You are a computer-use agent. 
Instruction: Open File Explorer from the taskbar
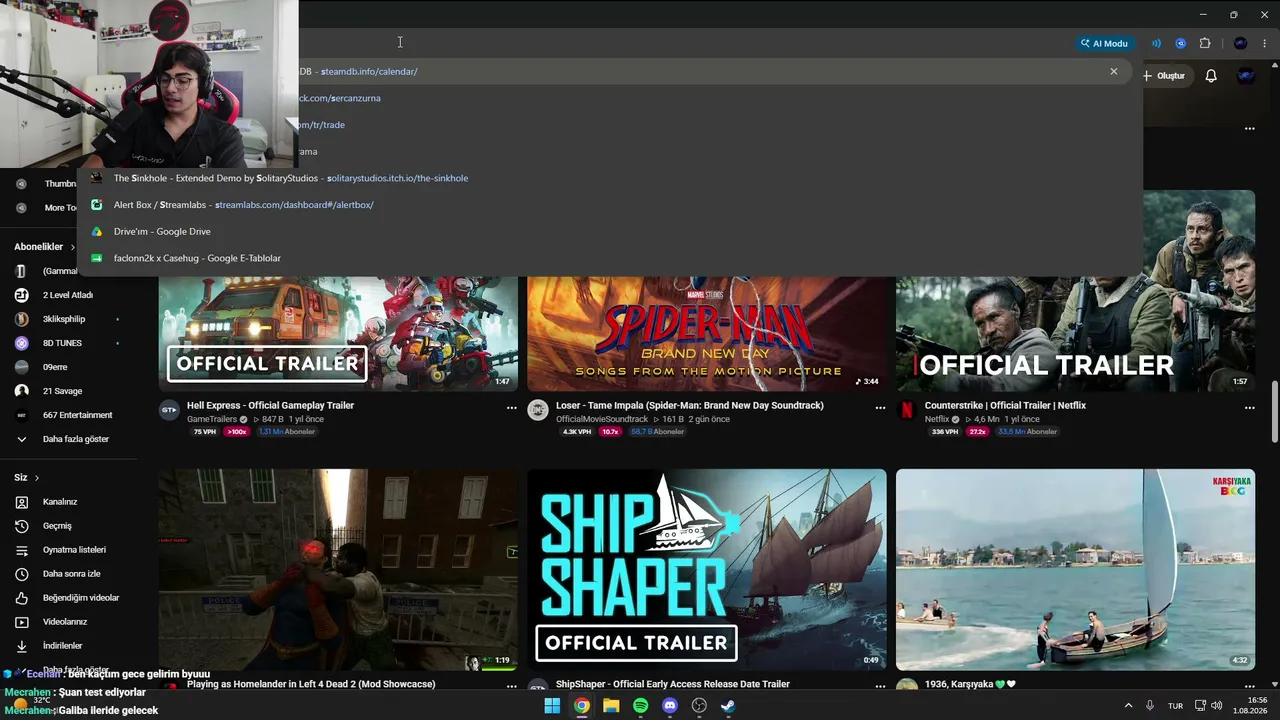pos(611,706)
